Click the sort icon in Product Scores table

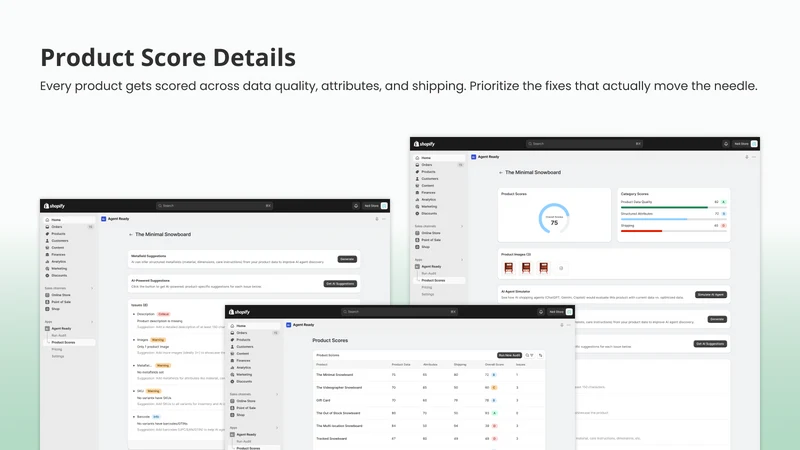540,355
